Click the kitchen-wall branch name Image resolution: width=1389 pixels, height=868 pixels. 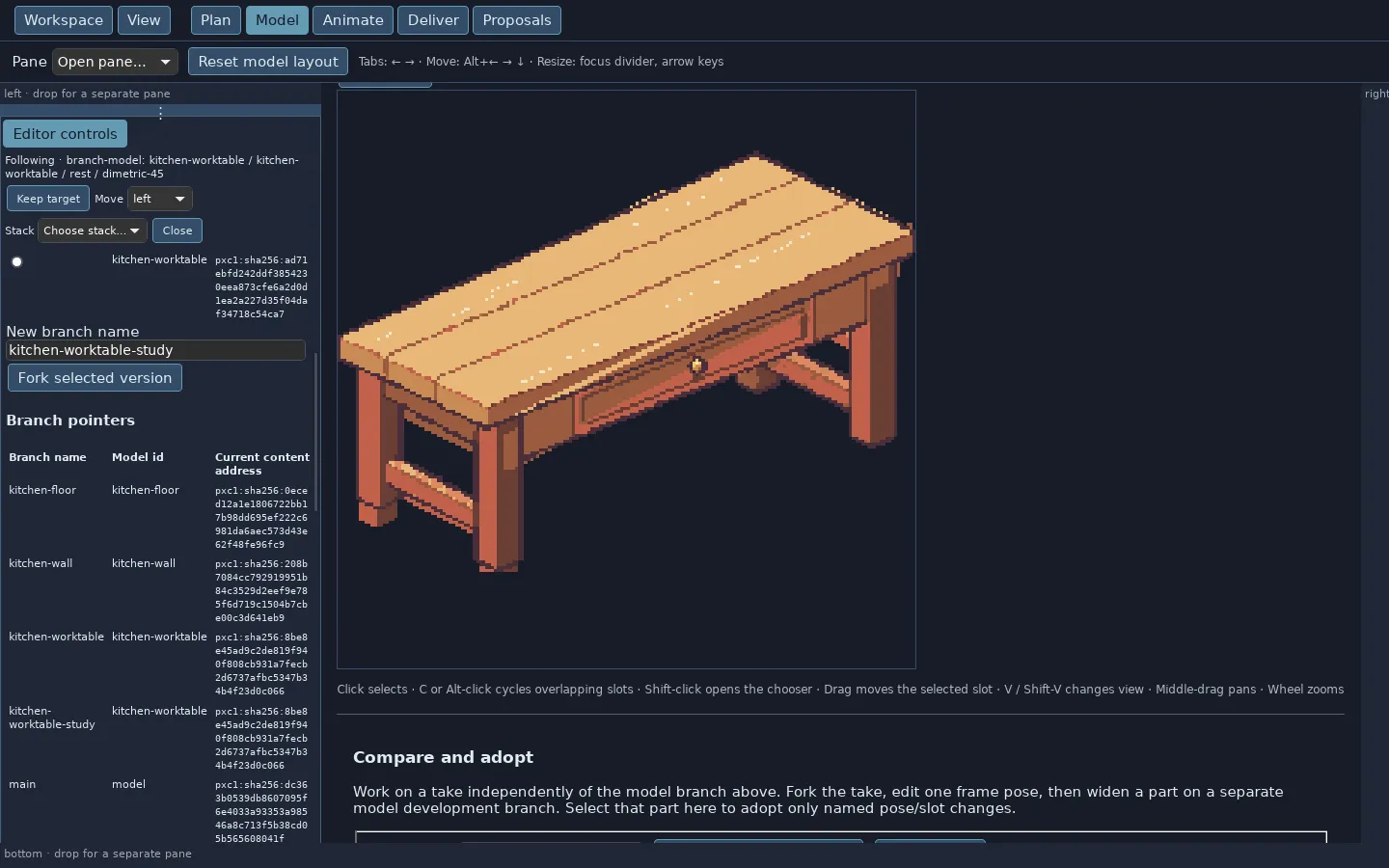click(x=41, y=563)
